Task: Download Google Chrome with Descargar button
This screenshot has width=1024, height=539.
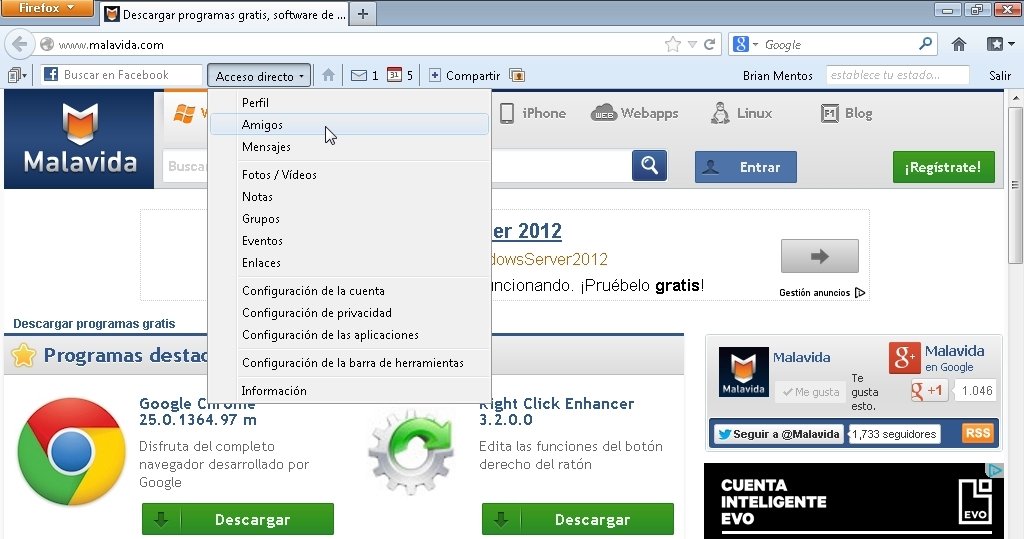Action: click(x=238, y=519)
